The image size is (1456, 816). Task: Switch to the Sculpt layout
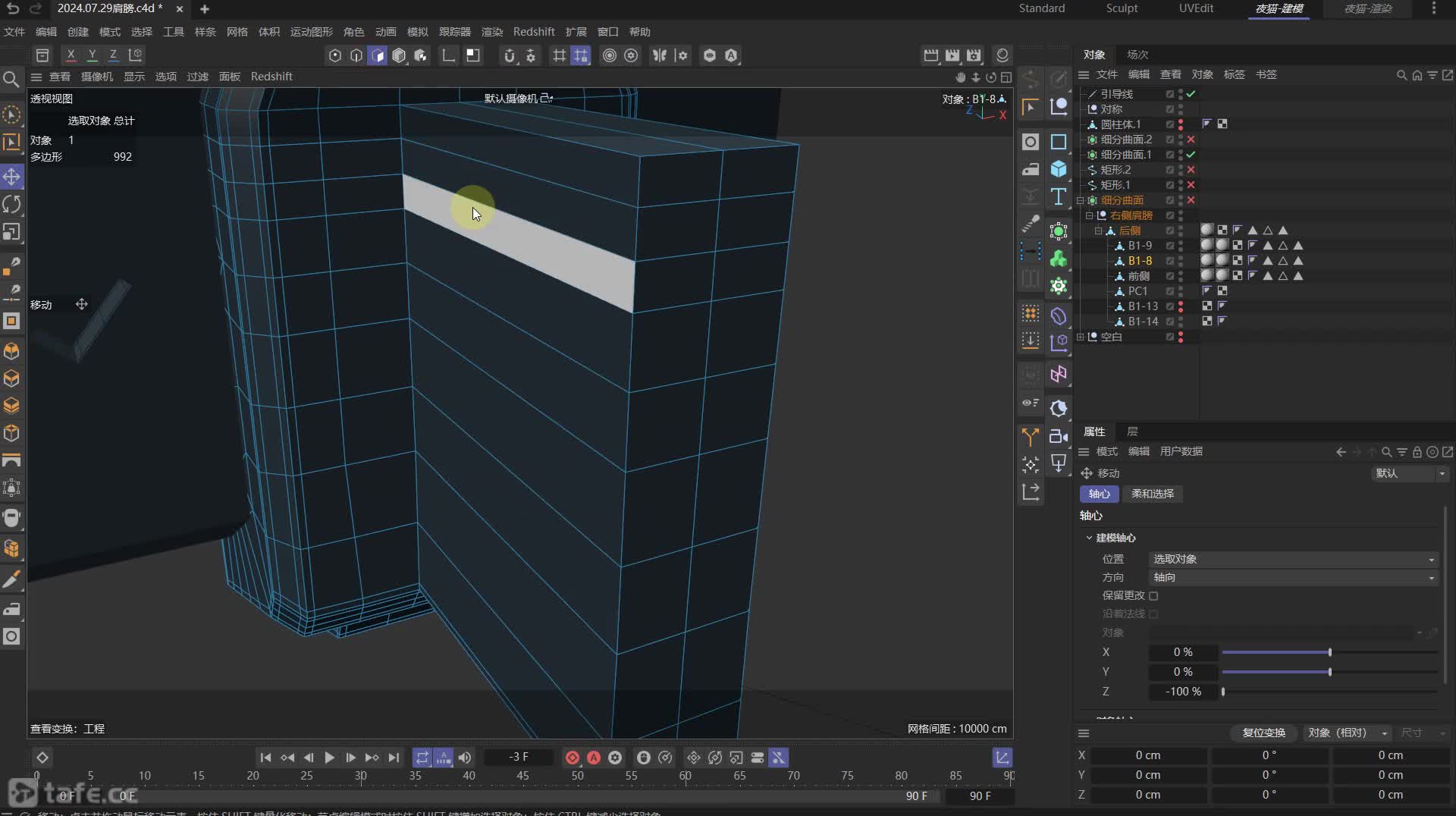pos(1122,8)
